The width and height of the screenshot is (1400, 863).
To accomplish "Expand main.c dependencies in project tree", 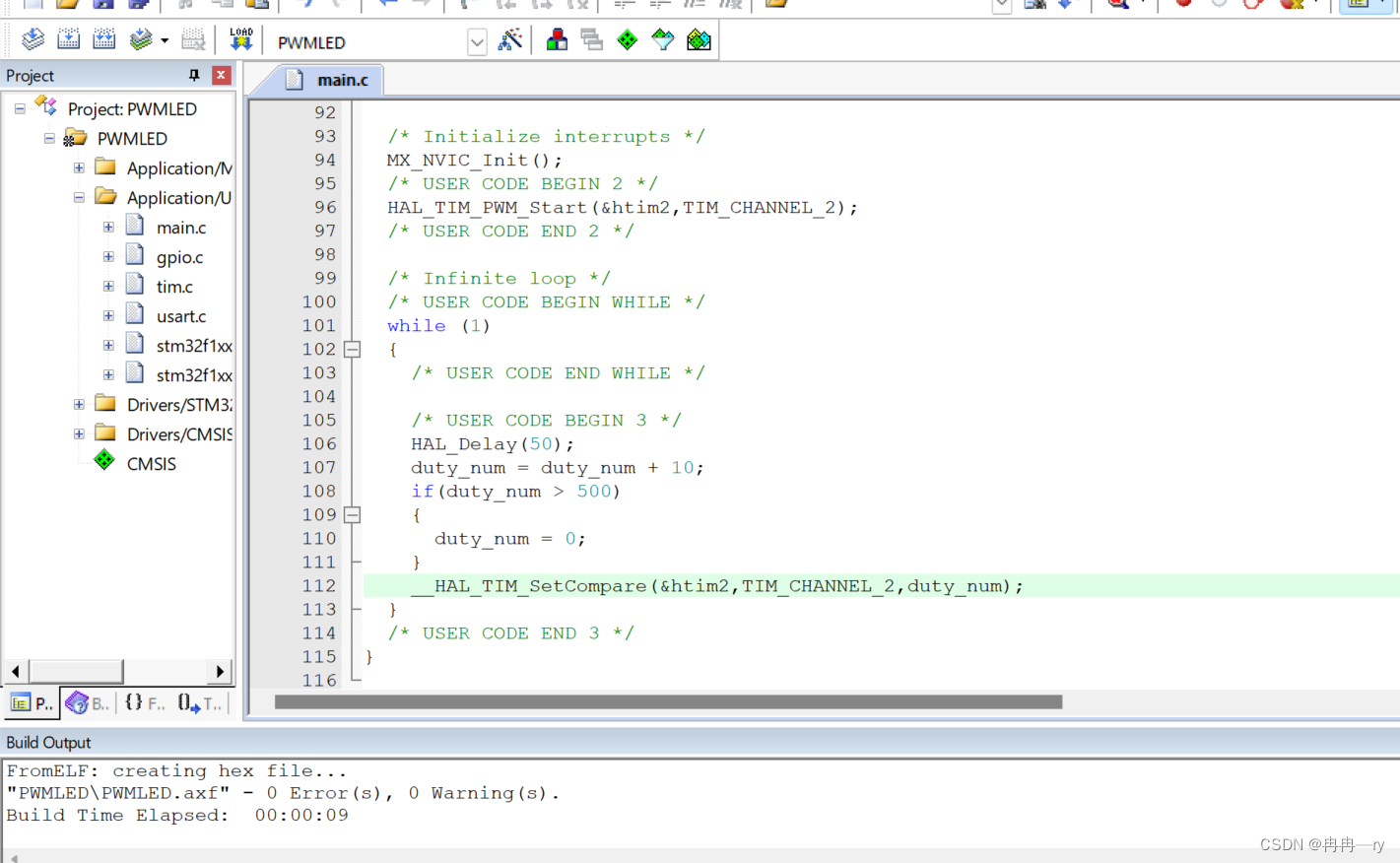I will 108,228.
